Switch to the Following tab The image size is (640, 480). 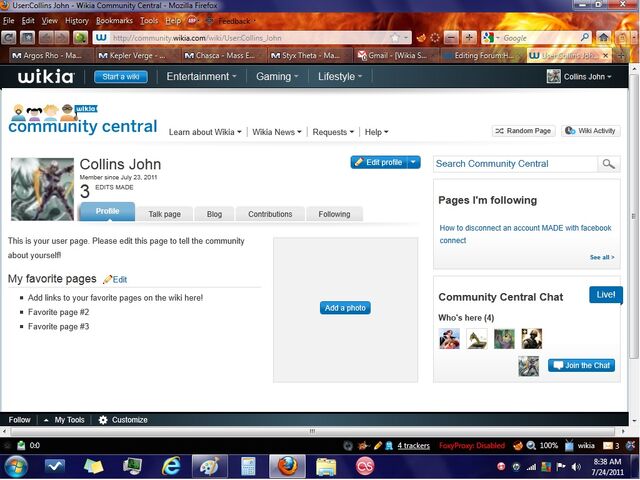pyautogui.click(x=334, y=214)
